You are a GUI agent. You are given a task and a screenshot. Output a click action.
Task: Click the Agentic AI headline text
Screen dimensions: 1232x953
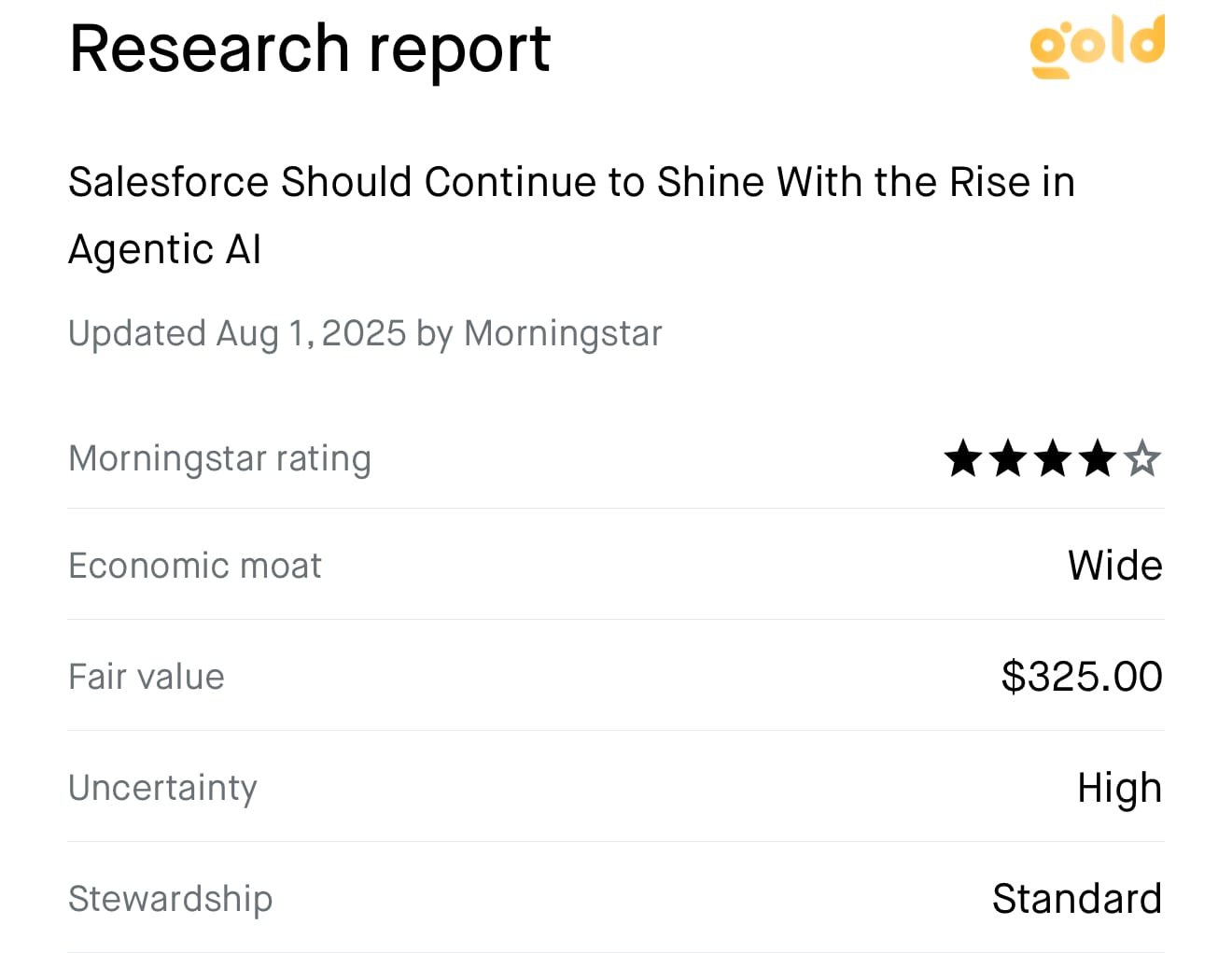pyautogui.click(x=165, y=249)
